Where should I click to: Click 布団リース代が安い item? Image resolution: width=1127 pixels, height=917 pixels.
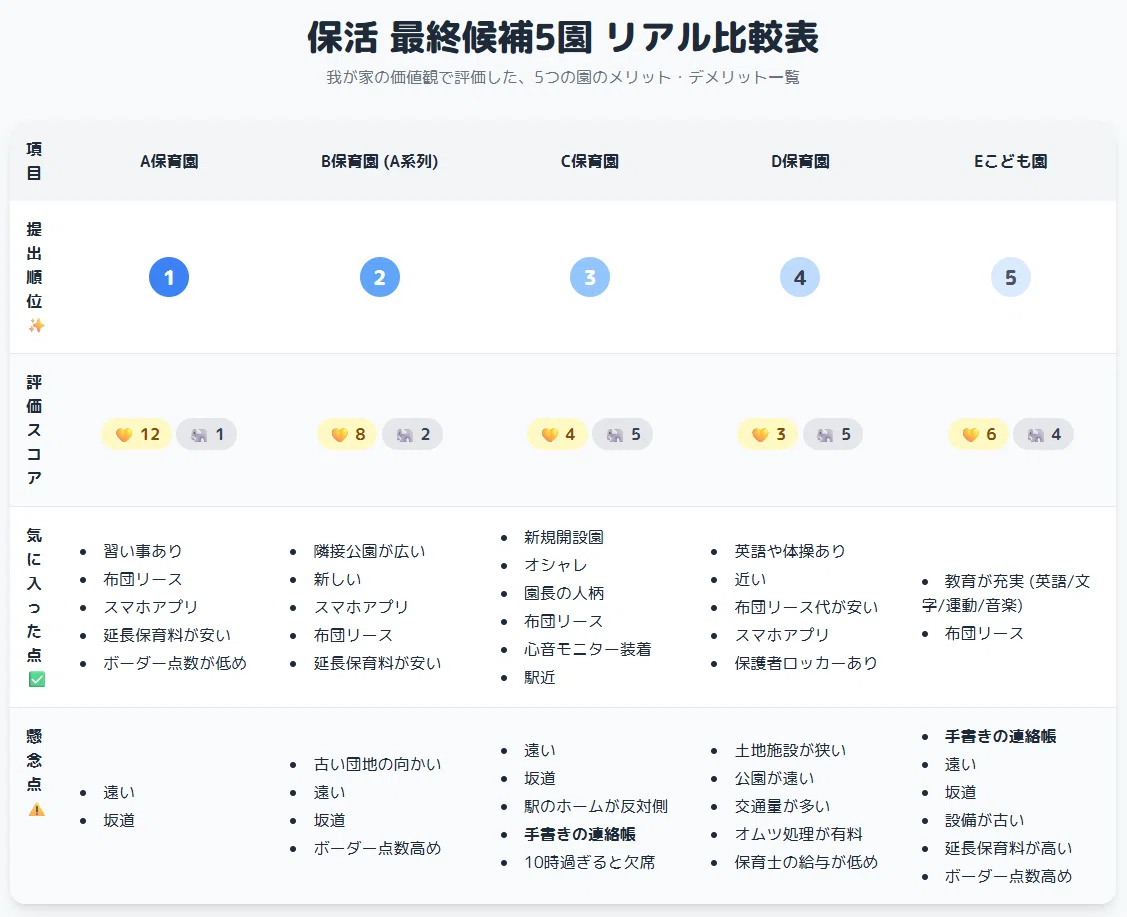click(x=806, y=607)
